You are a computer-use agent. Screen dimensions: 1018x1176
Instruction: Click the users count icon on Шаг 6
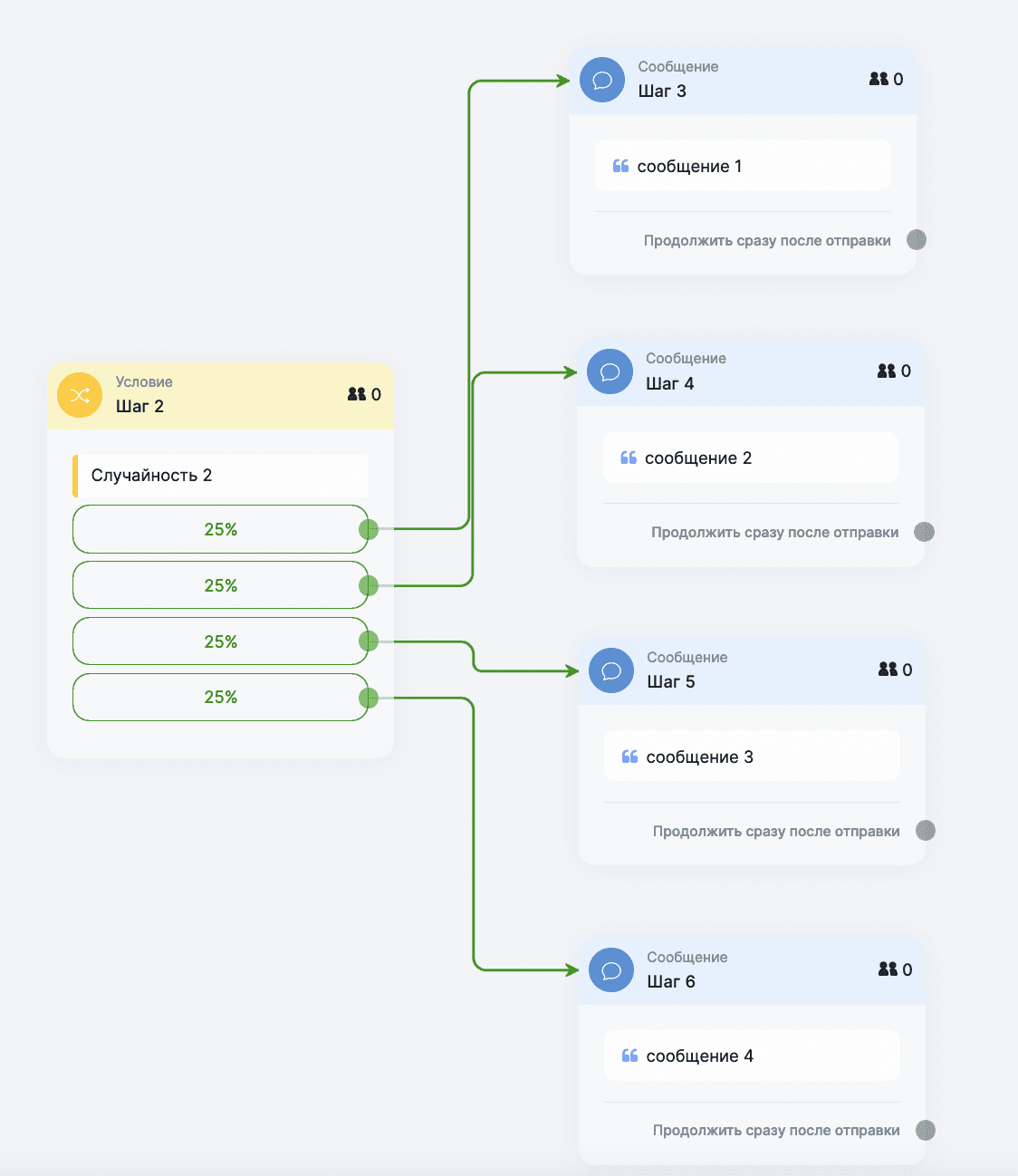click(x=888, y=969)
